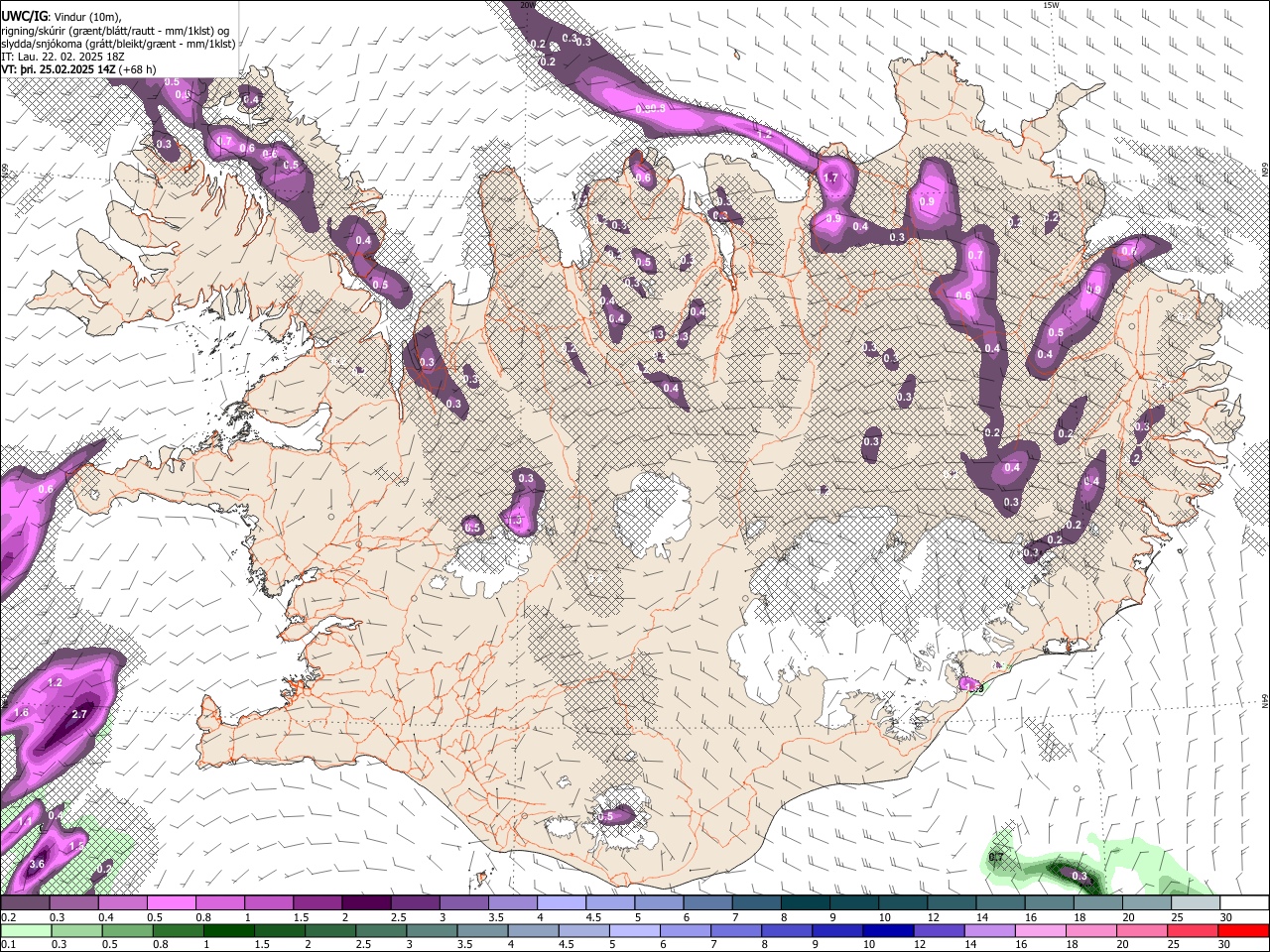Click the "UWC/IG" title in the header box
1270x952 pixels.
pos(24,16)
